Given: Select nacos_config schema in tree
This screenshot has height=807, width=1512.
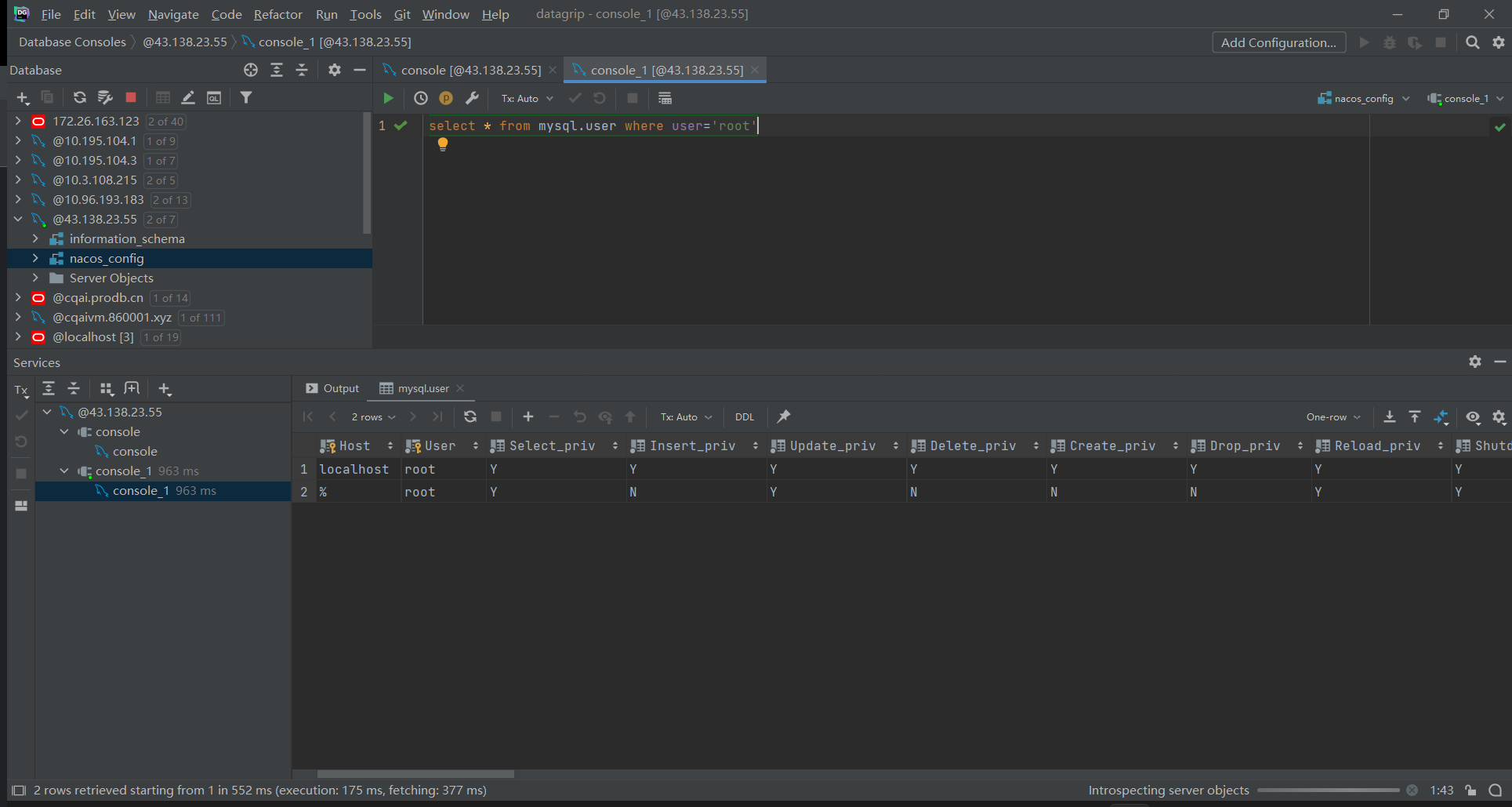Looking at the screenshot, I should click(x=190, y=258).
